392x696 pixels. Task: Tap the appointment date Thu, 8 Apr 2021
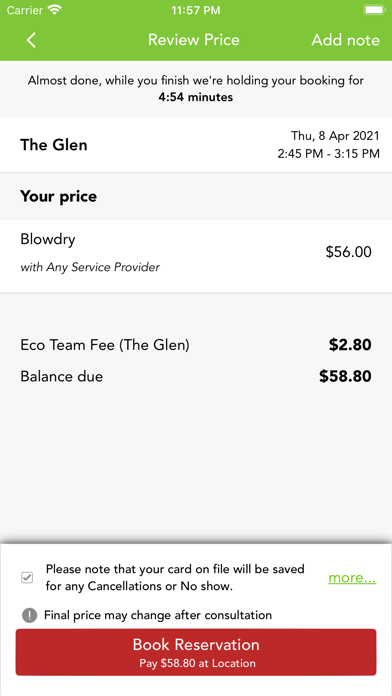[335, 135]
